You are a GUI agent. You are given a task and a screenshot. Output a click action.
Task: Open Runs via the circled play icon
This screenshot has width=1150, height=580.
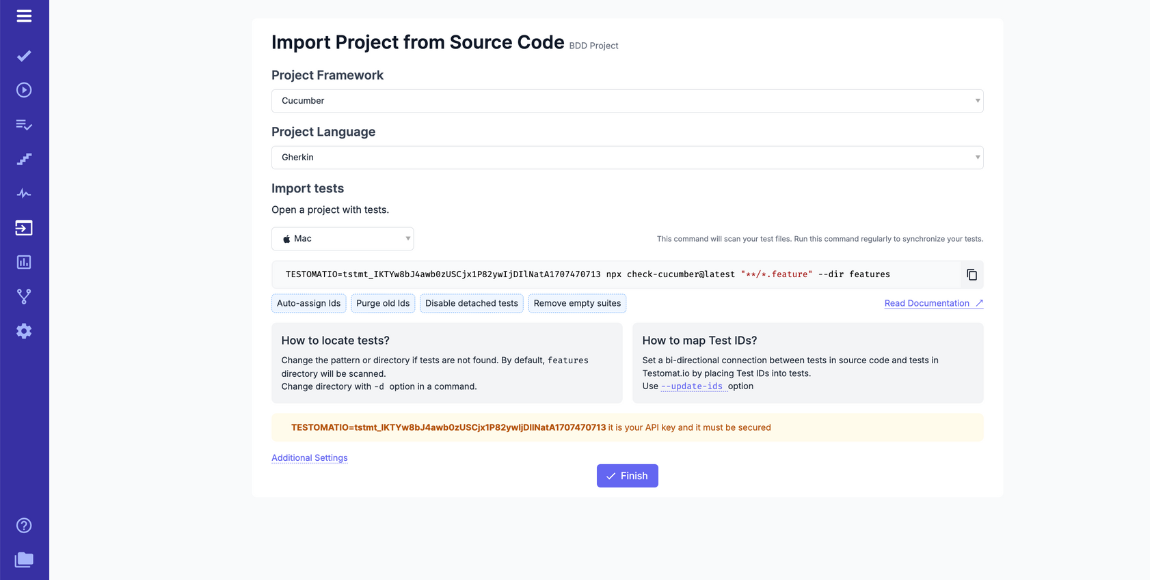pyautogui.click(x=24, y=90)
